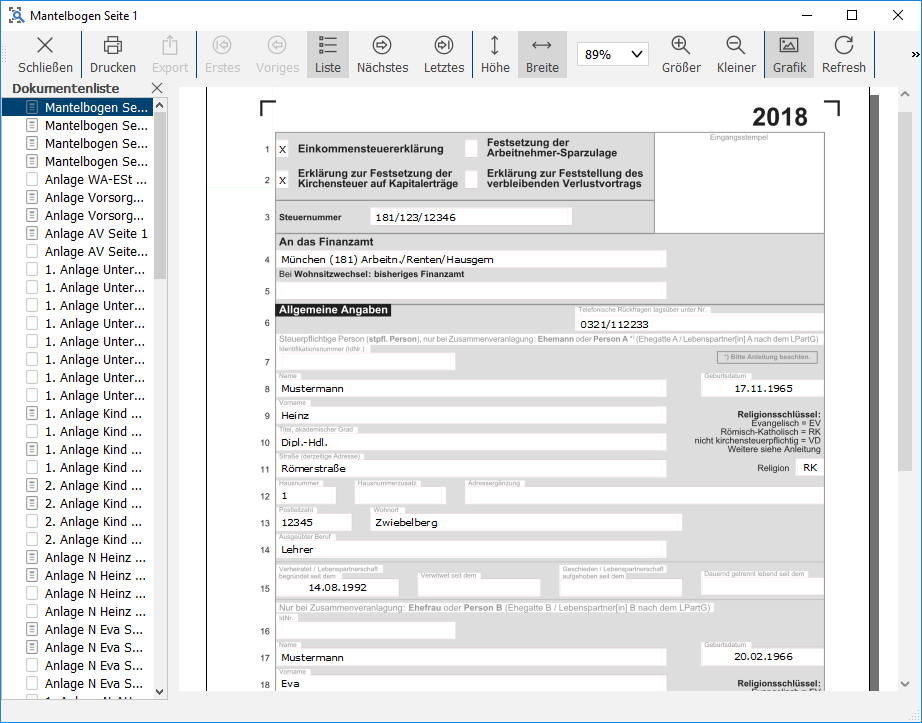The image size is (922, 723).
Task: Click the Hausnummer field with value 1
Action: click(x=306, y=496)
